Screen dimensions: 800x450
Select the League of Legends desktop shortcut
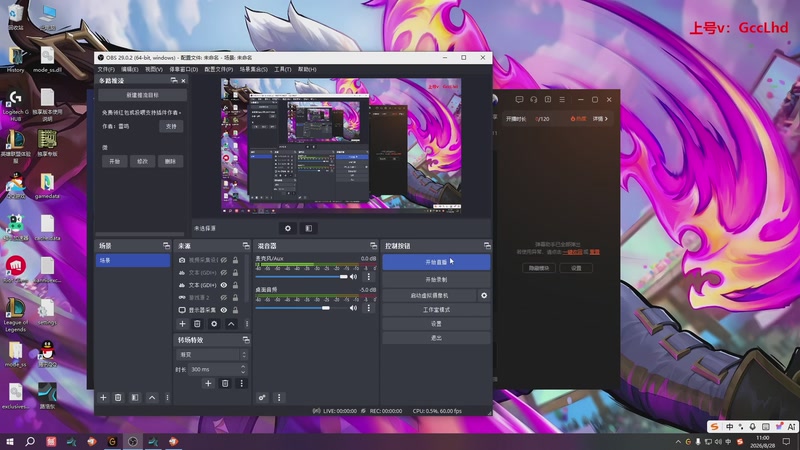15,315
